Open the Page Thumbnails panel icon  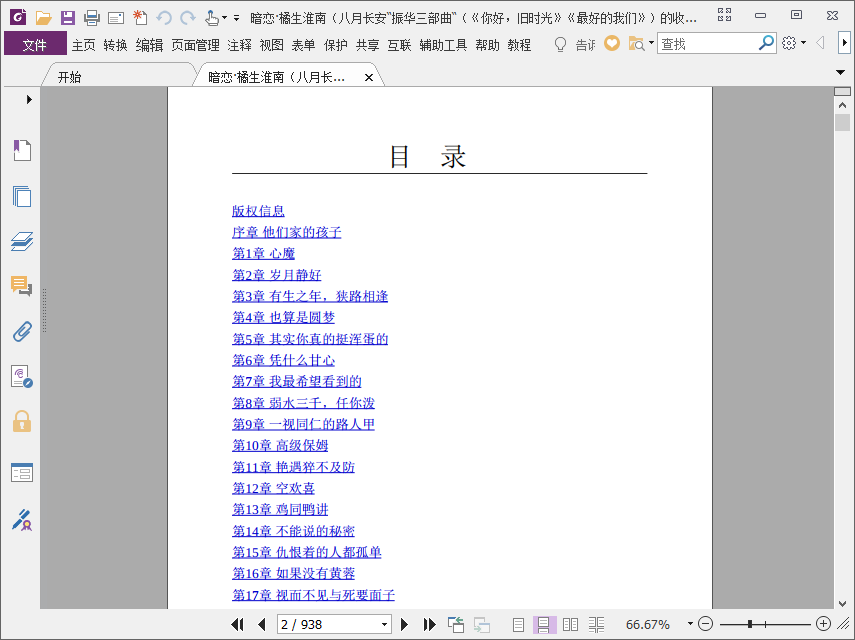[x=22, y=196]
